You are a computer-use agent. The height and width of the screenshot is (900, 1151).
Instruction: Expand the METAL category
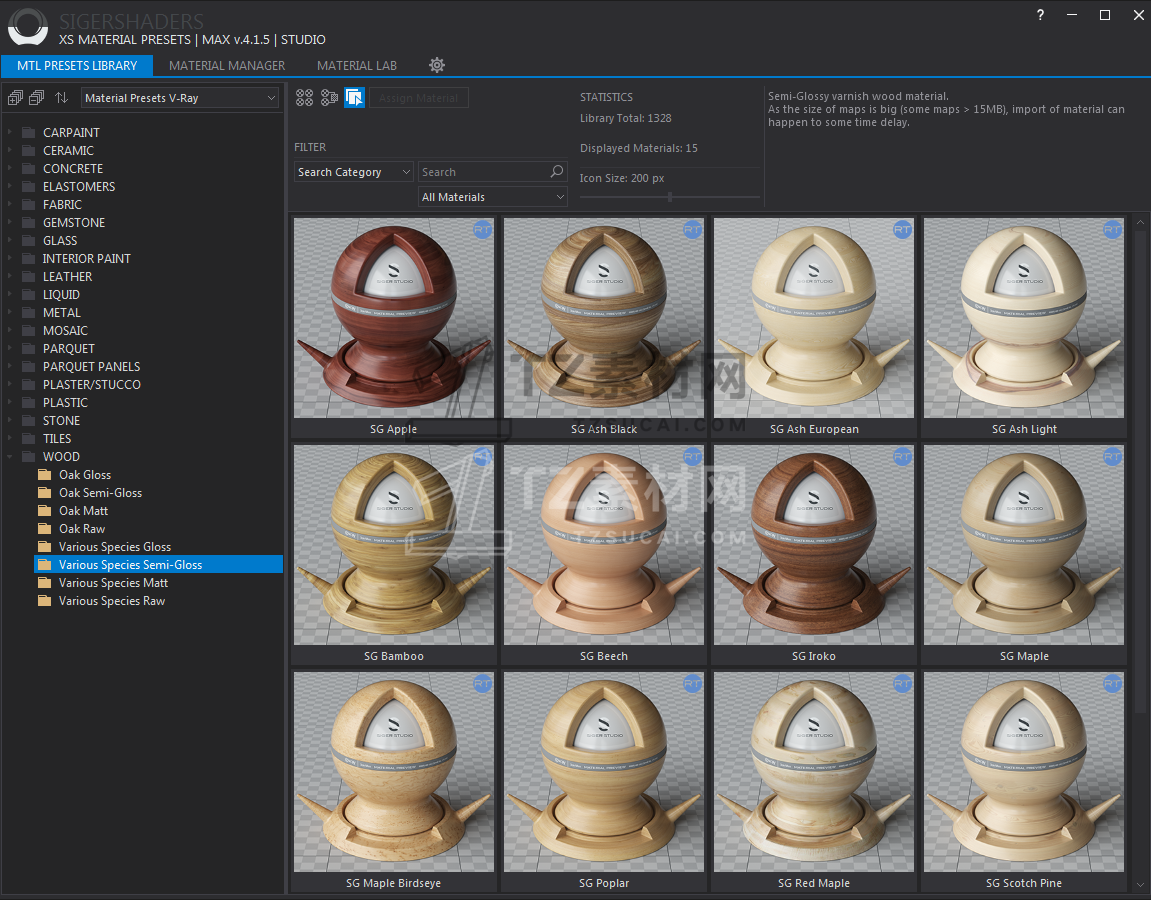[9, 313]
